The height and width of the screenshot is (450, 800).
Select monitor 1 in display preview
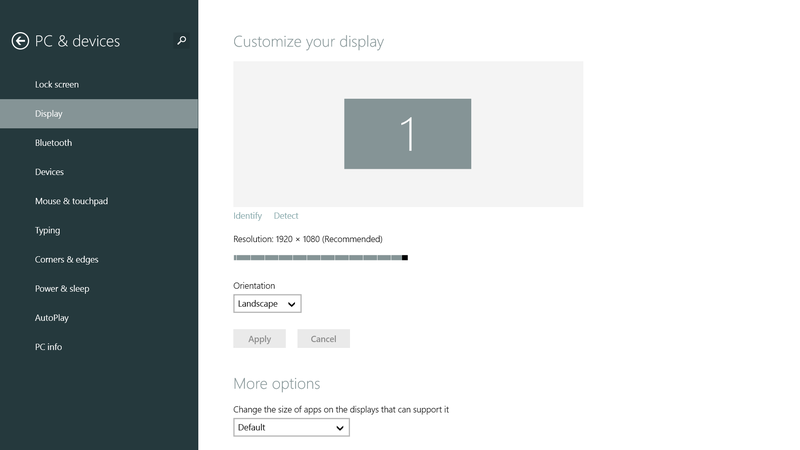[x=408, y=134]
